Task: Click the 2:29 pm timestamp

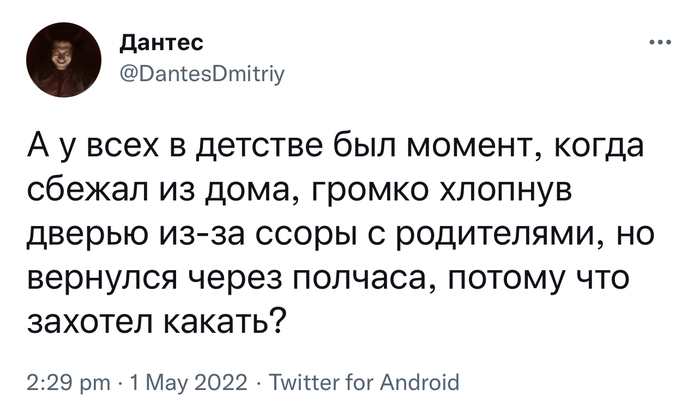Action: [x=68, y=382]
